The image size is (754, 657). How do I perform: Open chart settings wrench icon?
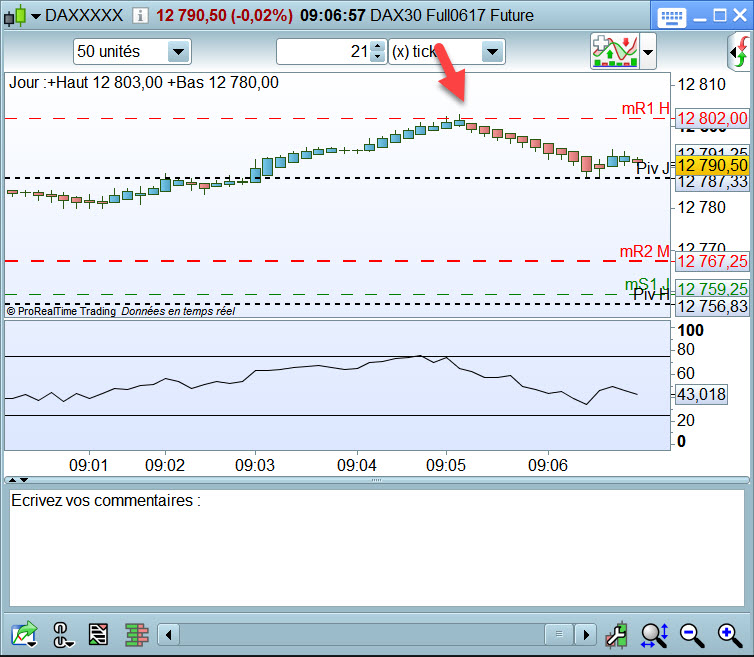pos(616,634)
